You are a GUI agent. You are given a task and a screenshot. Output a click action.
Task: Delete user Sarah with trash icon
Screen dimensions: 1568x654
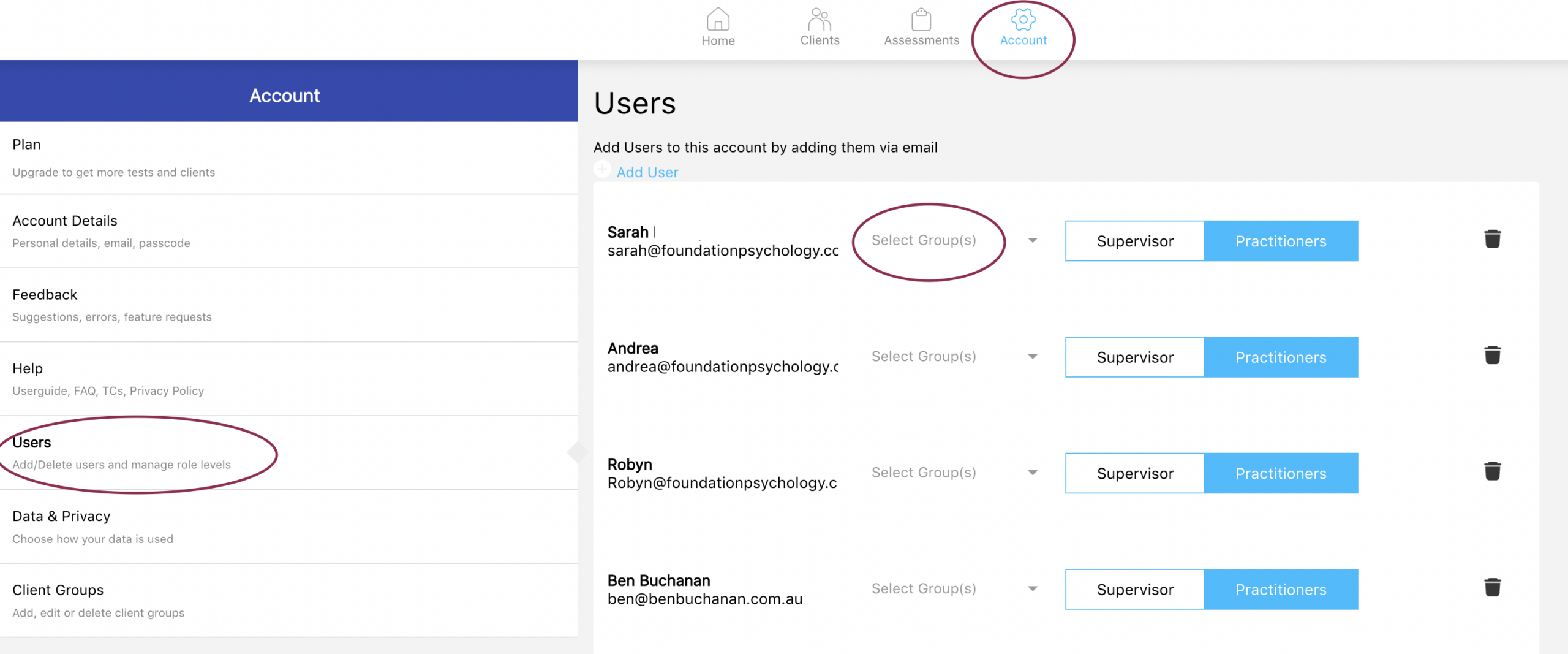[1493, 239]
